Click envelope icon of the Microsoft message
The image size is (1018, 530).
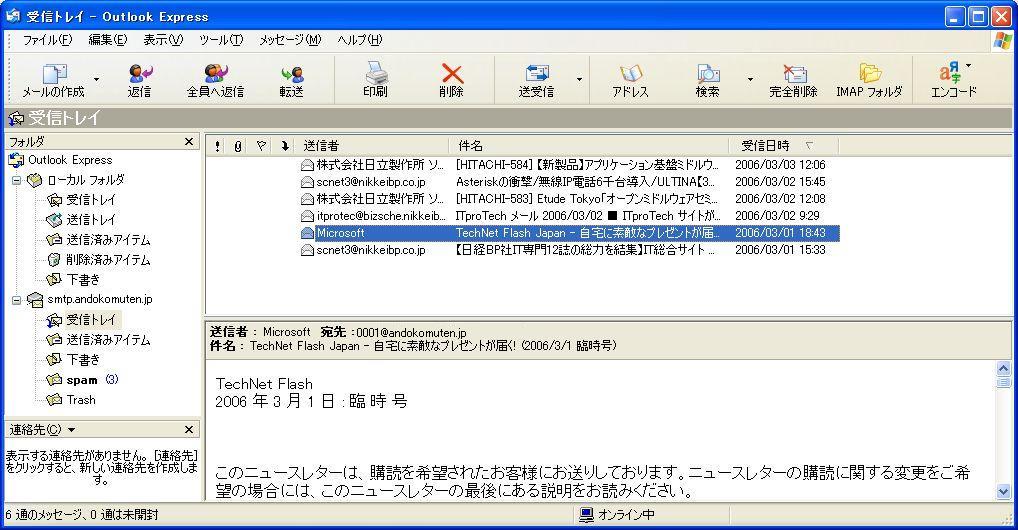[308, 233]
